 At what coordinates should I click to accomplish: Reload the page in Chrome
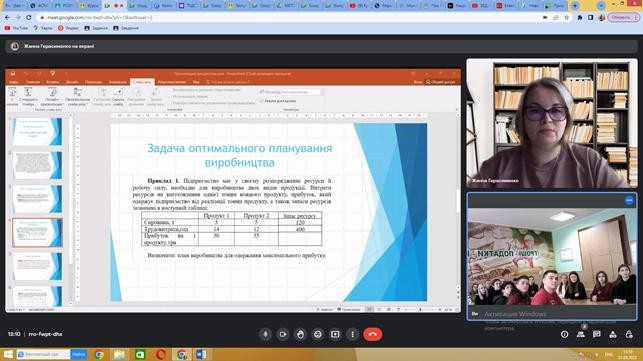(29, 18)
